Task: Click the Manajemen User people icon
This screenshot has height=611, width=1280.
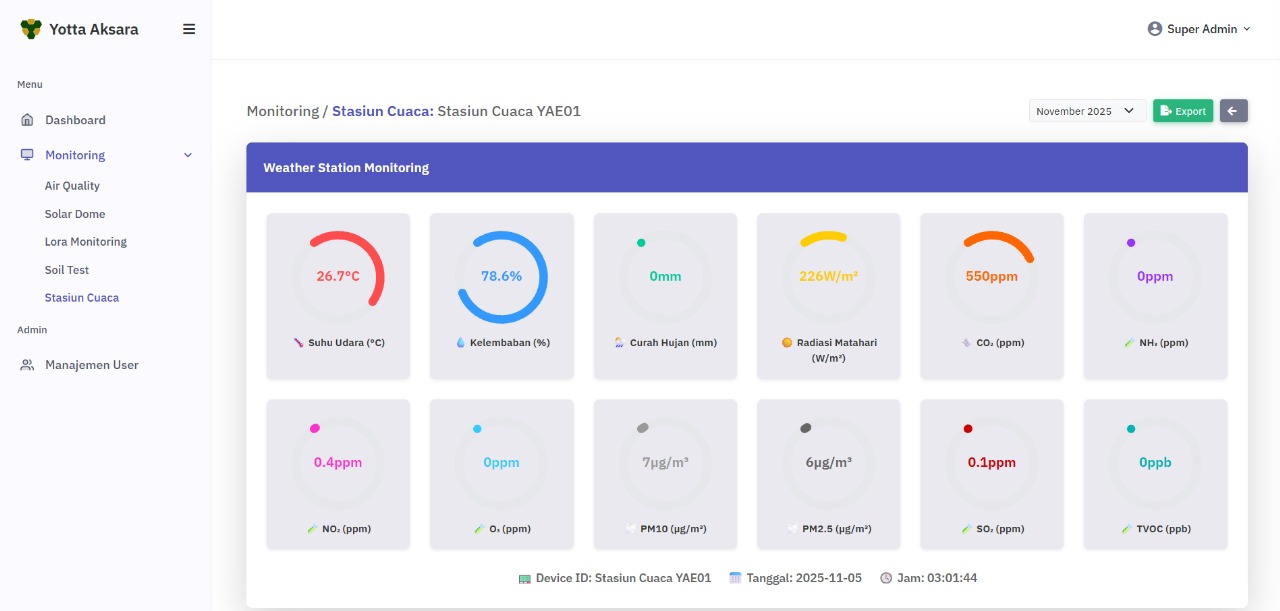Action: tap(27, 365)
